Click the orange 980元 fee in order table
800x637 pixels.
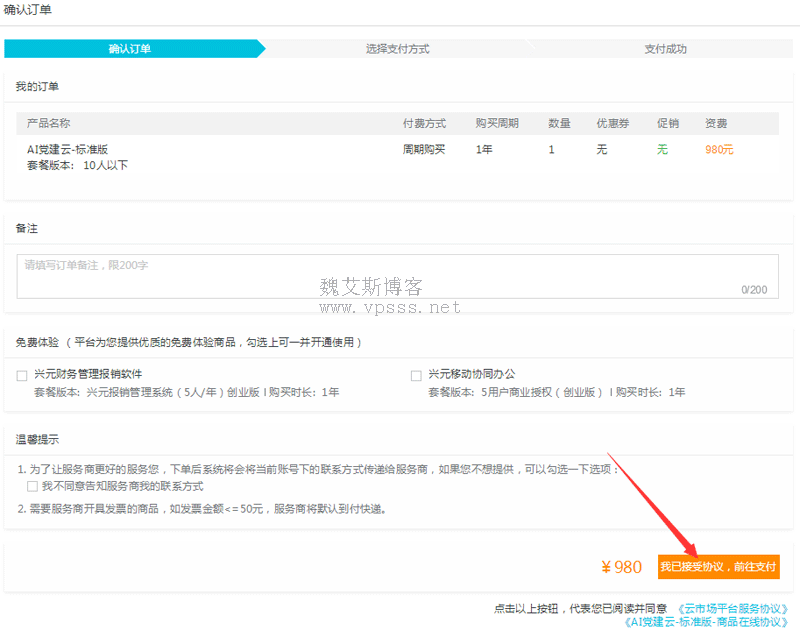[x=718, y=149]
